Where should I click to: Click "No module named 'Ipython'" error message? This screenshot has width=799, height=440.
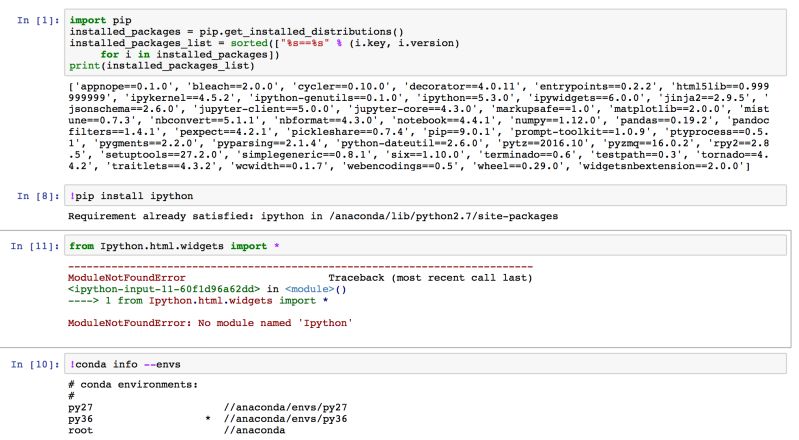coord(275,323)
